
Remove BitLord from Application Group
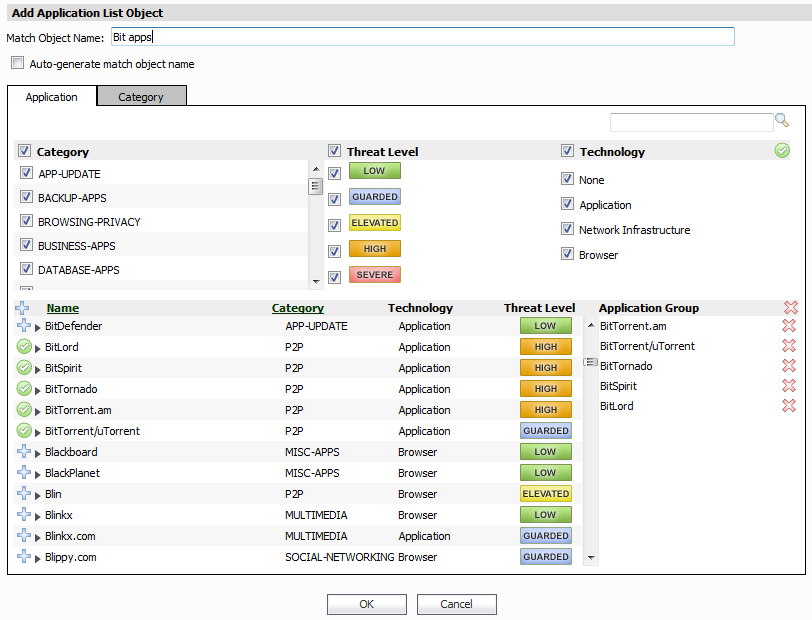[789, 406]
